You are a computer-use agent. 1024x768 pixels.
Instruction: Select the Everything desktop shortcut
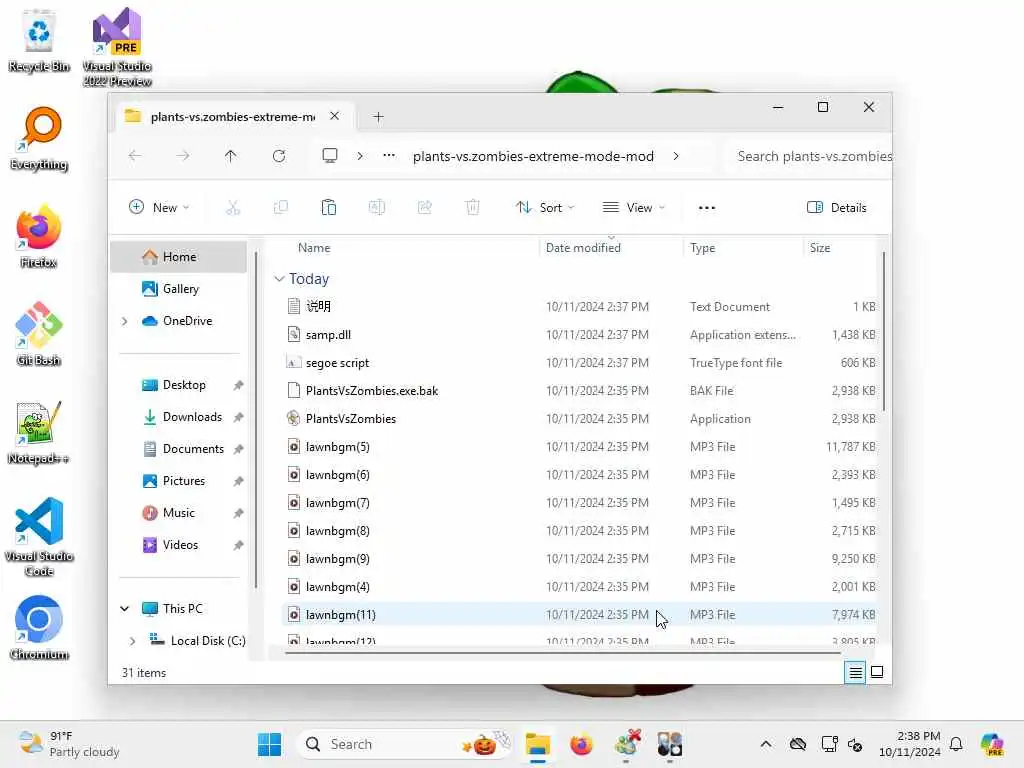tap(39, 139)
